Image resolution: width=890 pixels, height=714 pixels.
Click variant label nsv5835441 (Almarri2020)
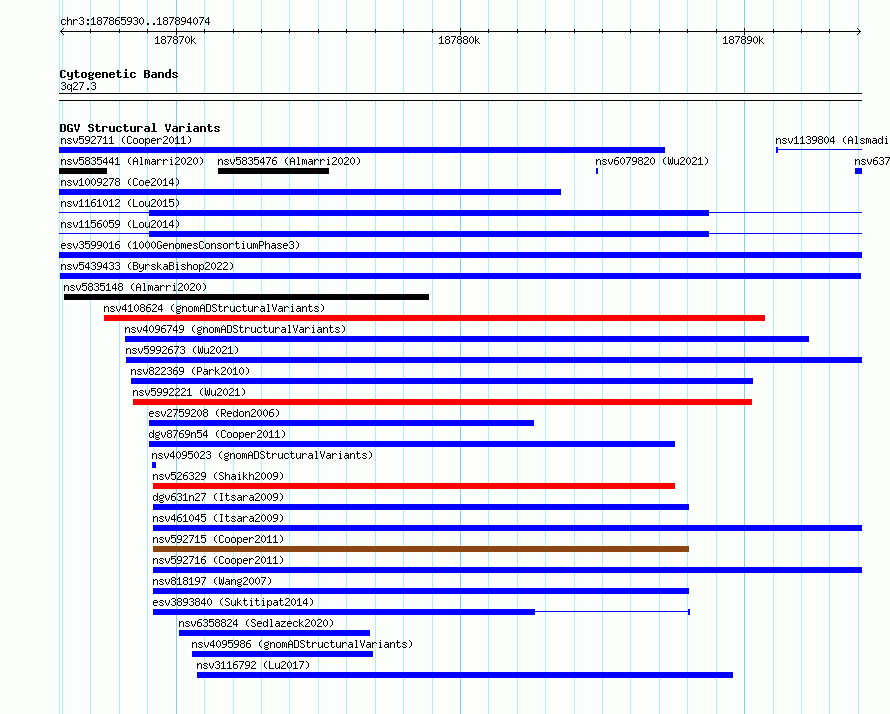(x=132, y=161)
